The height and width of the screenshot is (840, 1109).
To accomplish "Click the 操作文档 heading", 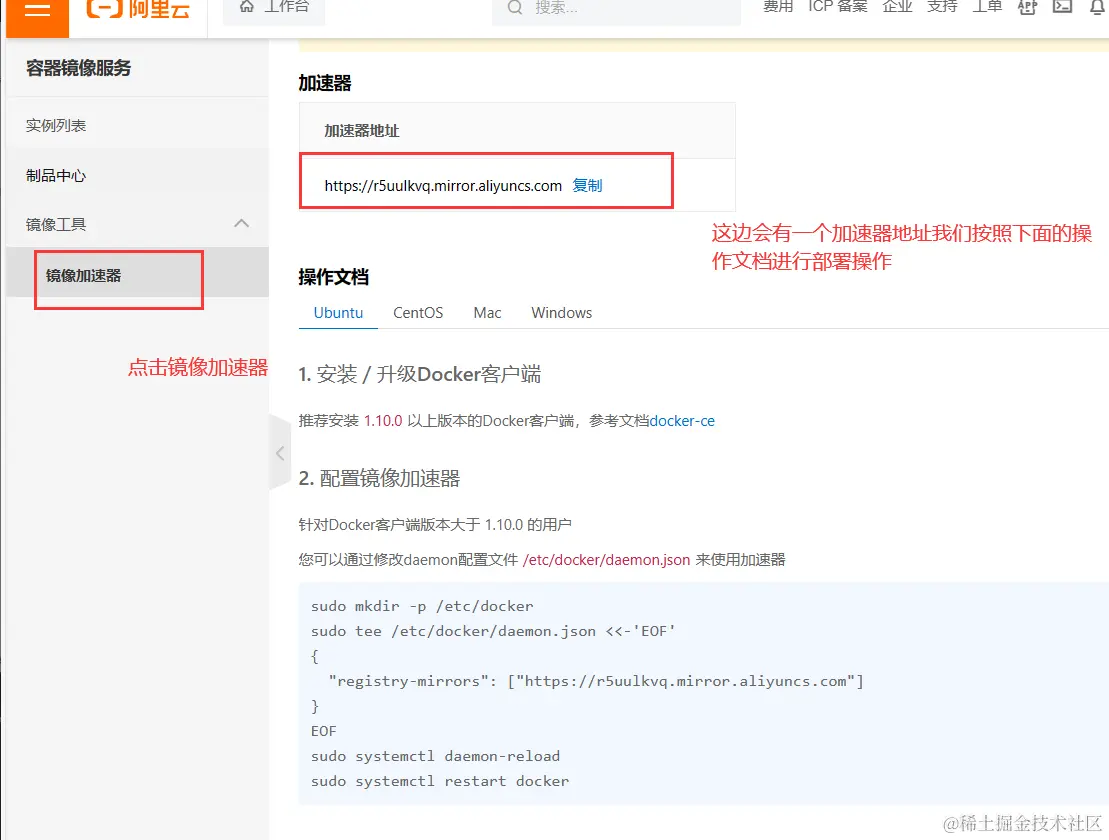I will 333,277.
